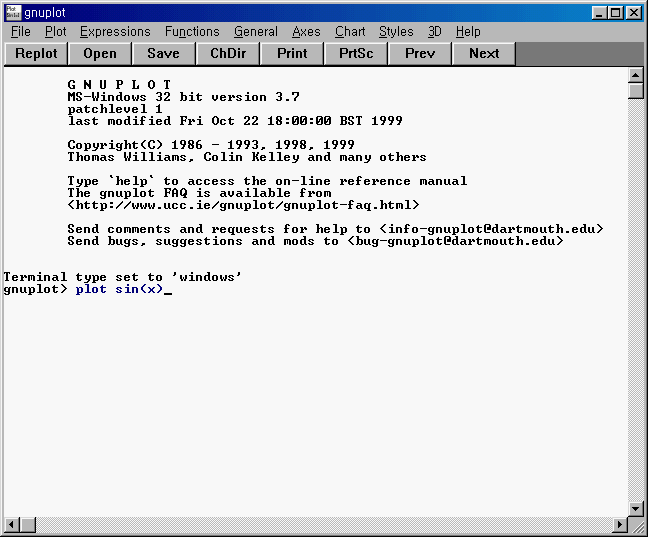
Task: Click the horizontal scrollbar right arrow
Action: pyautogui.click(x=619, y=525)
